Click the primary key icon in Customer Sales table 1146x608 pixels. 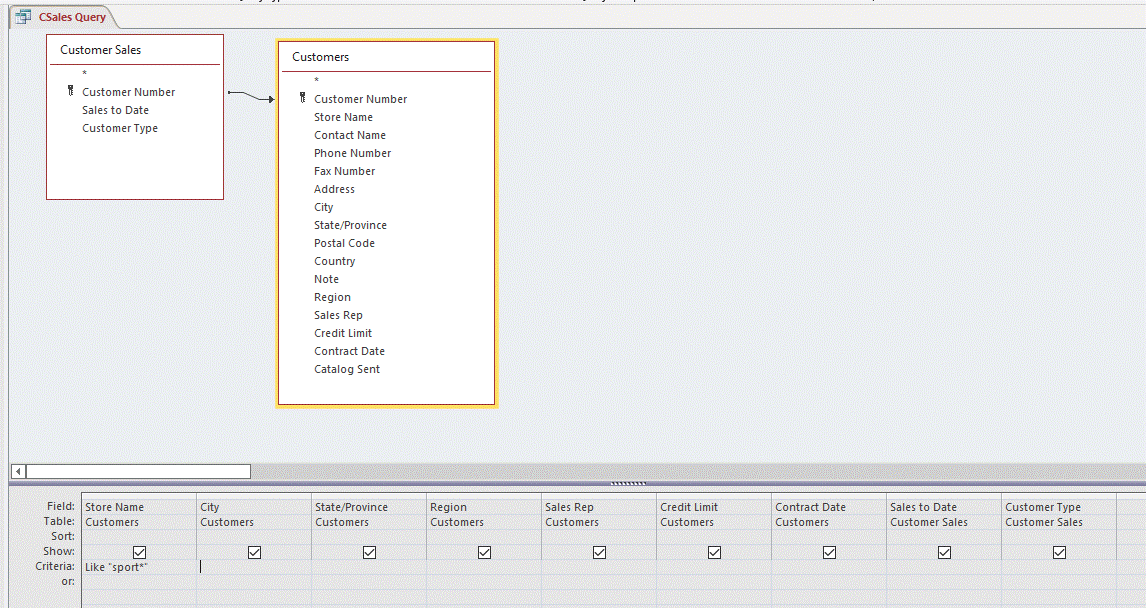point(70,91)
